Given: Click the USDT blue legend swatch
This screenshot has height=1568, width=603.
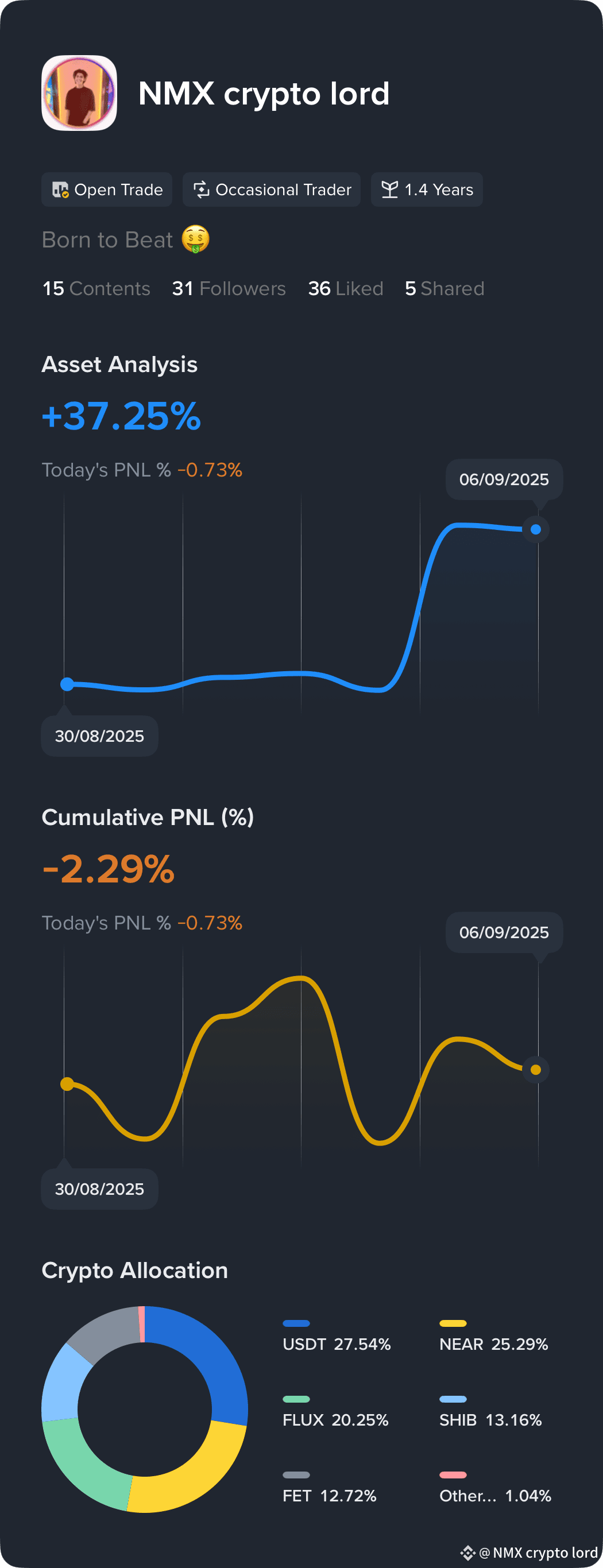Looking at the screenshot, I should tap(297, 1323).
